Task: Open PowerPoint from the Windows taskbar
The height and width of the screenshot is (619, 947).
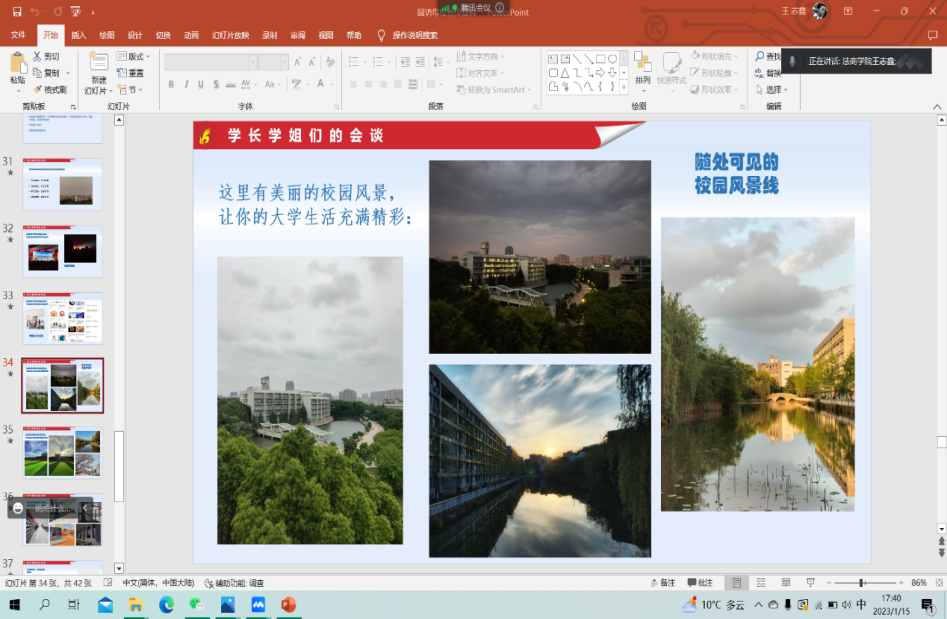Action: [x=289, y=605]
